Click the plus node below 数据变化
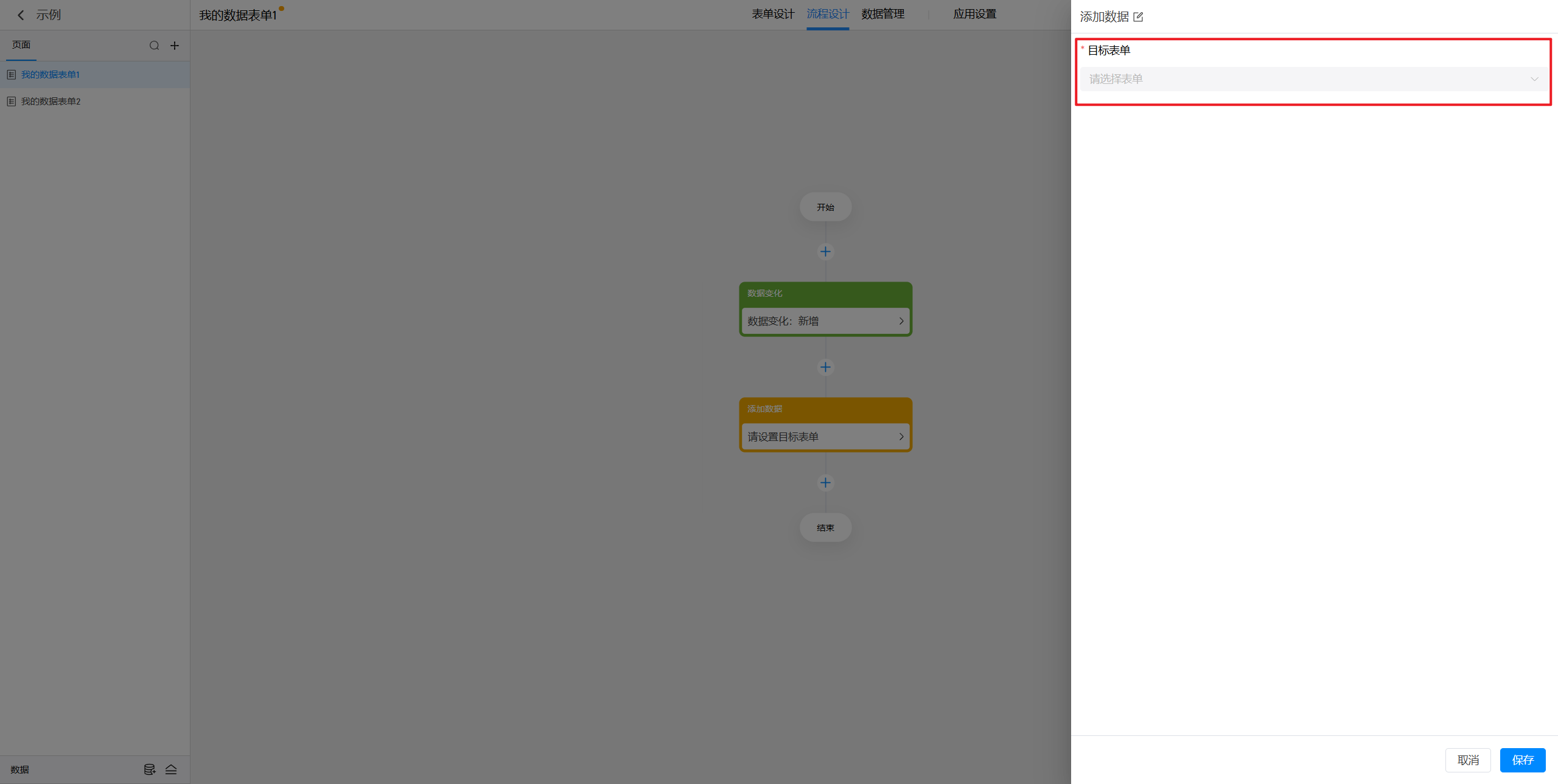The height and width of the screenshot is (784, 1558). point(825,367)
